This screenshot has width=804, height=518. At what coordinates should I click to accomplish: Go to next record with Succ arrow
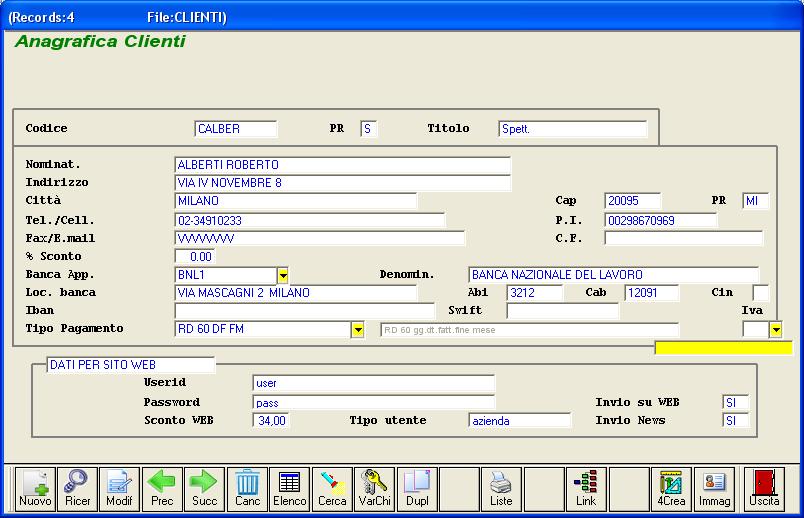(205, 489)
